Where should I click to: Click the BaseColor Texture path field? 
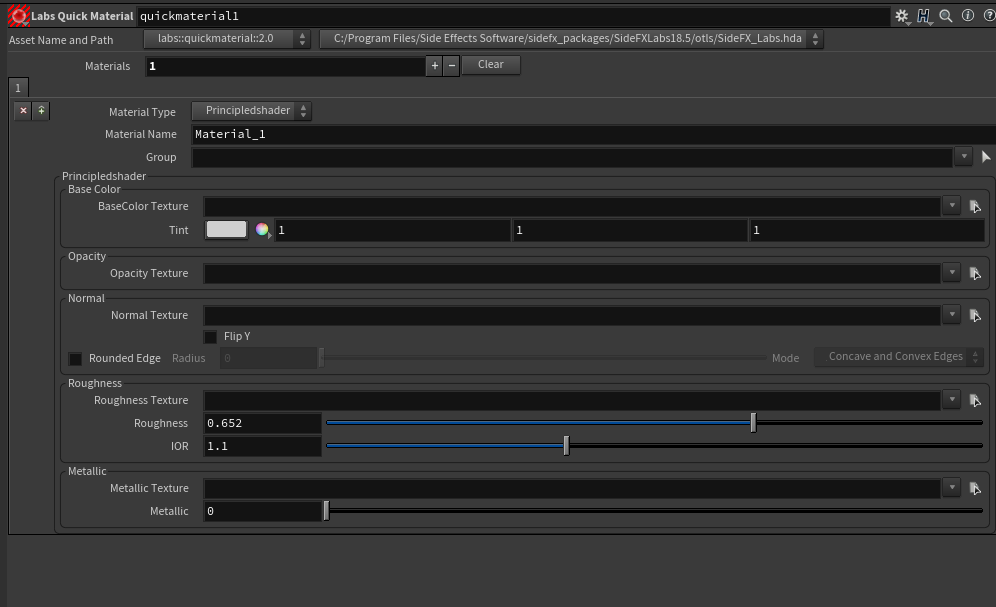pyautogui.click(x=572, y=206)
